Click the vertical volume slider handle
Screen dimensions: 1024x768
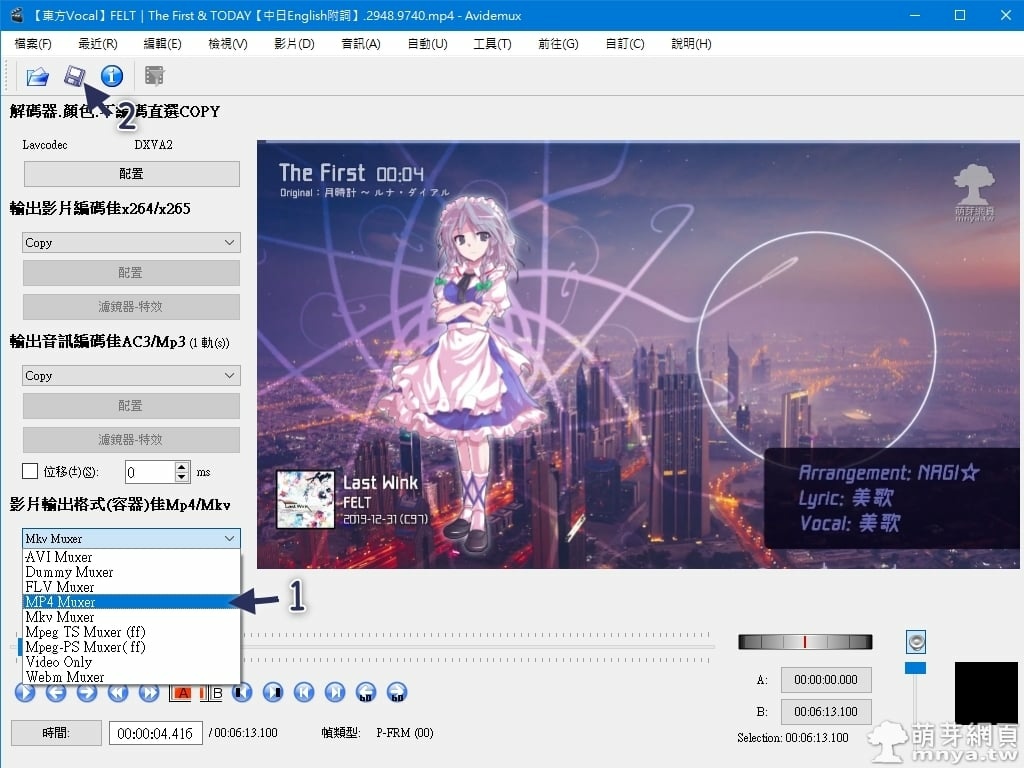[x=915, y=668]
